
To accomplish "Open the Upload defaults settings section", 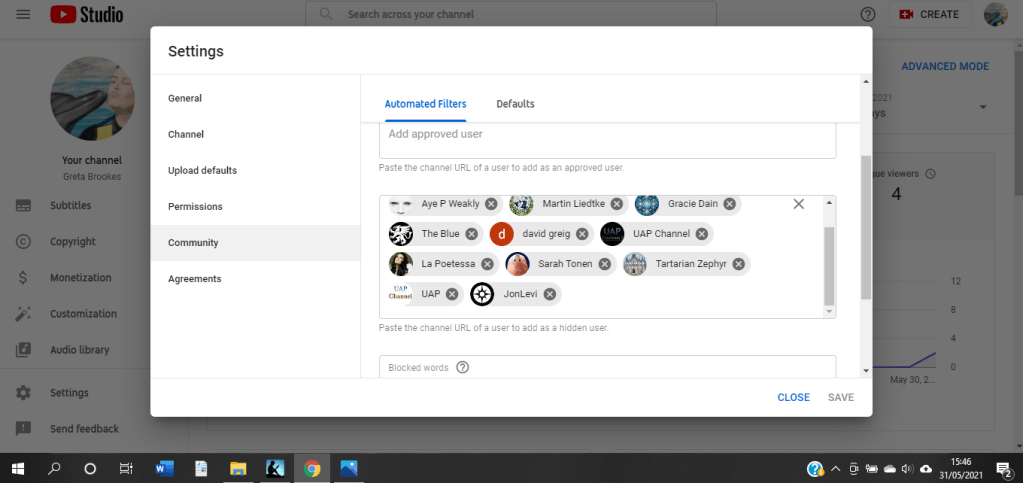I will point(202,171).
